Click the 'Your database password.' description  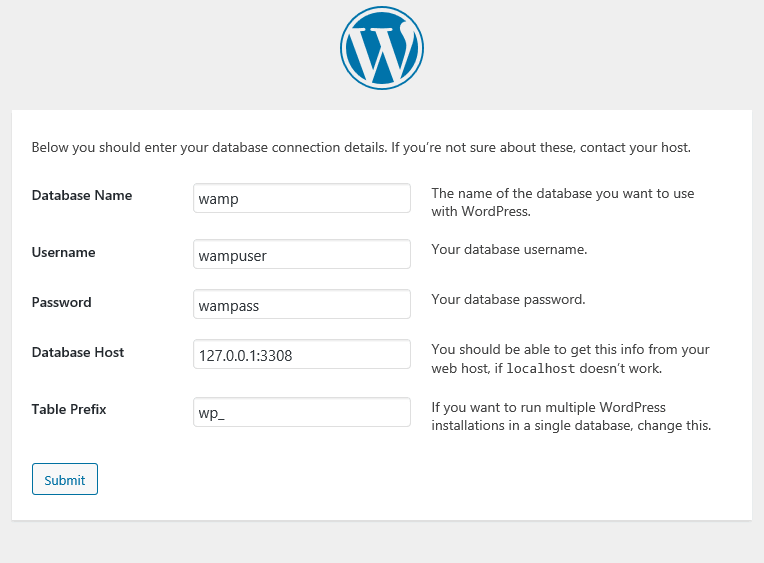tap(508, 299)
